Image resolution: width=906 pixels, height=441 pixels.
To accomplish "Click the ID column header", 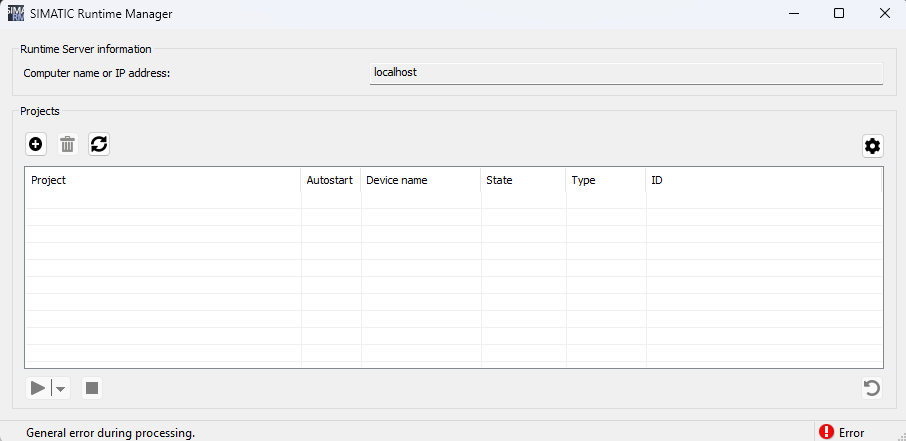I will (x=763, y=181).
